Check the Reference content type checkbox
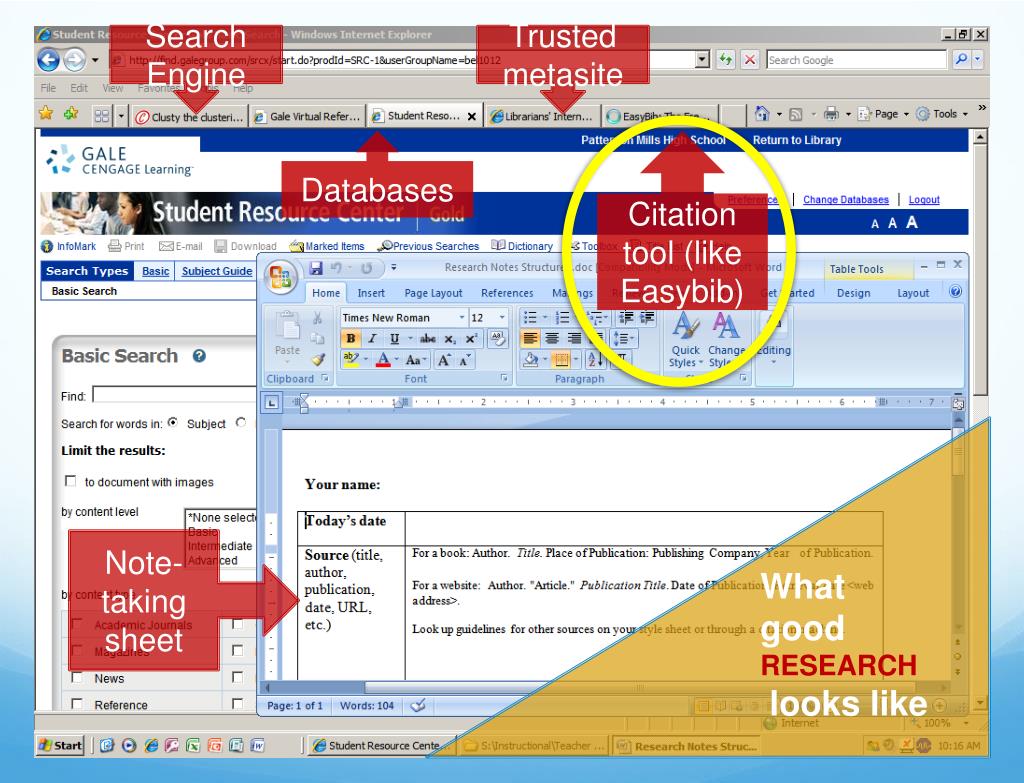The width and height of the screenshot is (1024, 783). [77, 704]
